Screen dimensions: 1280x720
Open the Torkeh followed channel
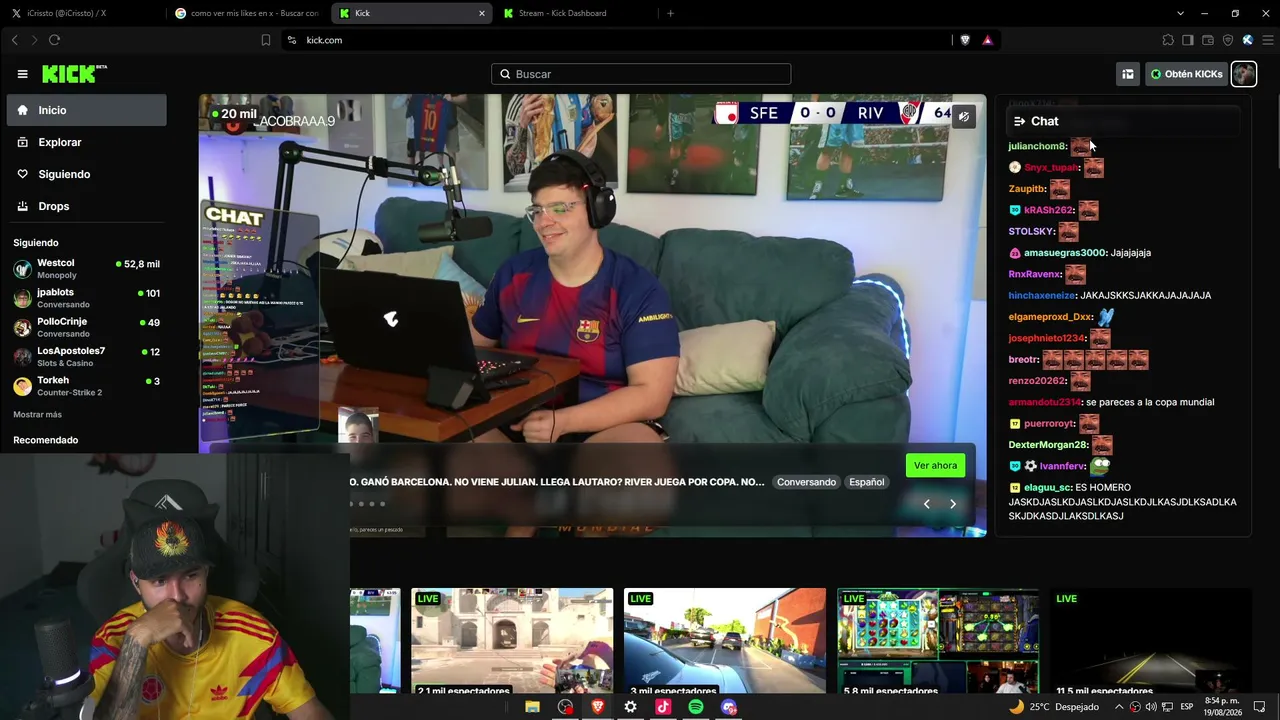coord(87,386)
